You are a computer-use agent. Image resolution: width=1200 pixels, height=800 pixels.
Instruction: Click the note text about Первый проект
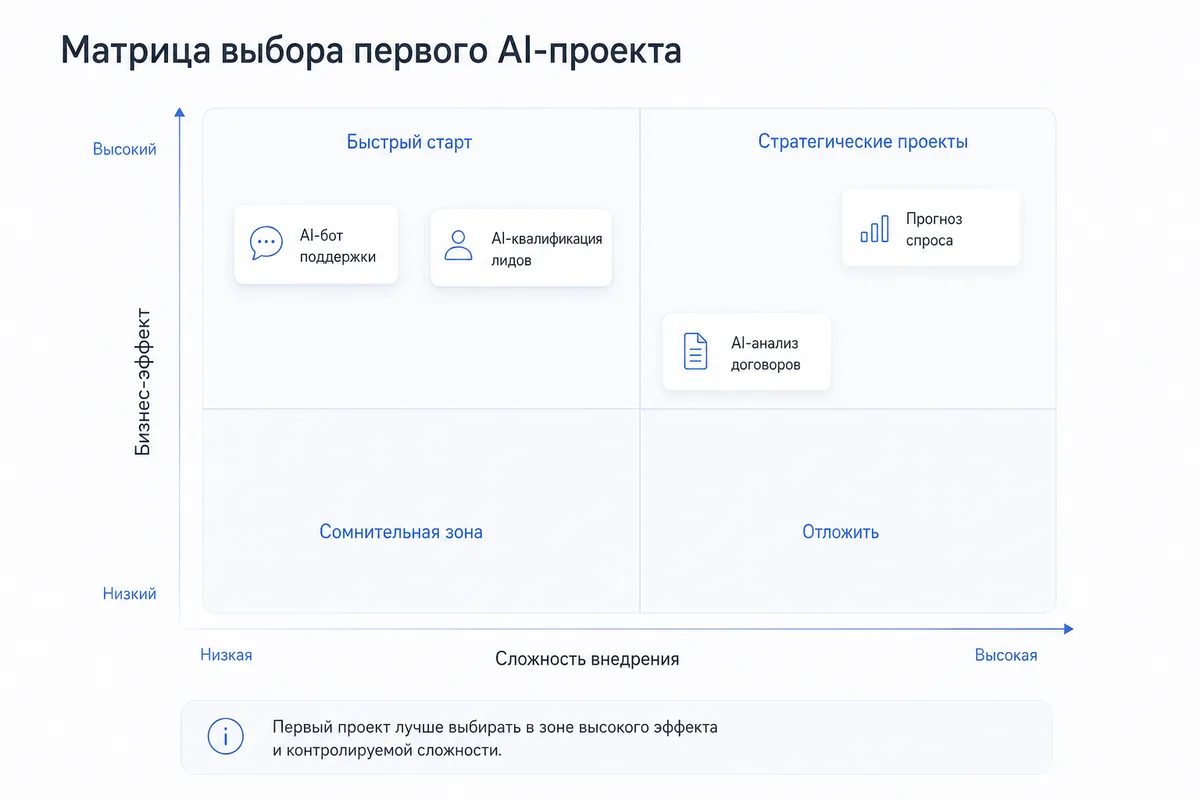495,738
